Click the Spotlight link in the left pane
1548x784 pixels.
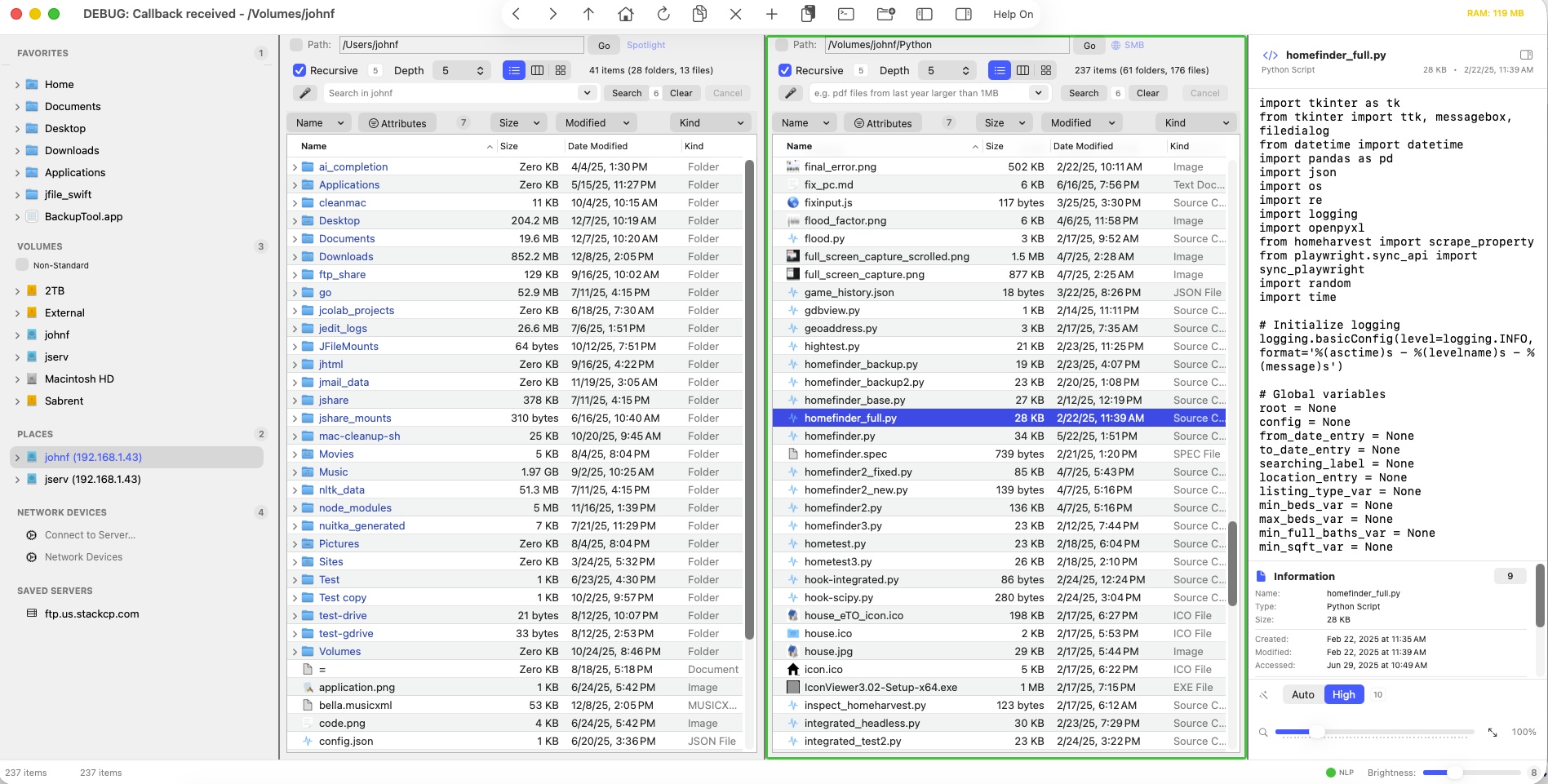tap(645, 45)
